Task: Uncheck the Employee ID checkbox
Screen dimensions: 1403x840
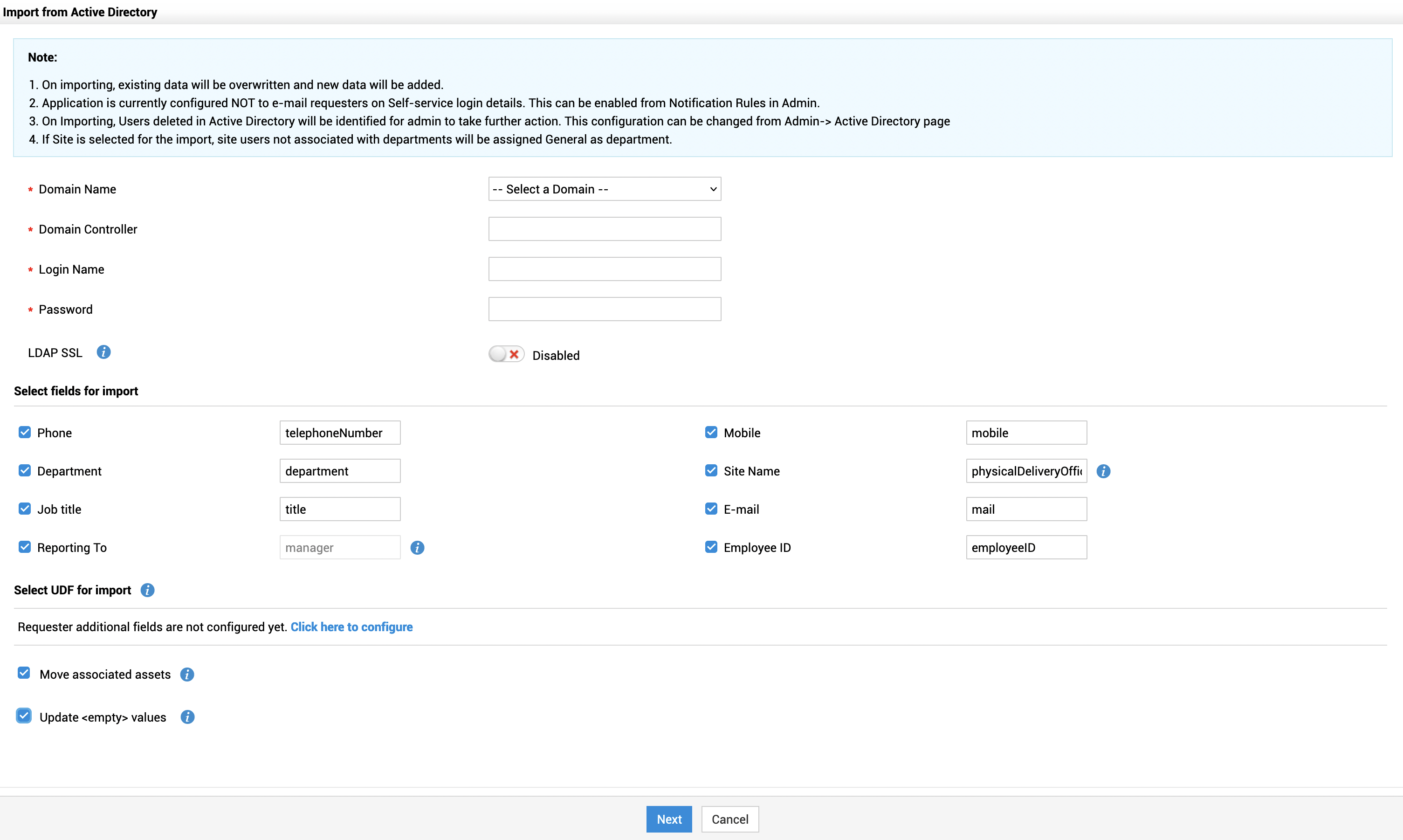Action: [711, 547]
